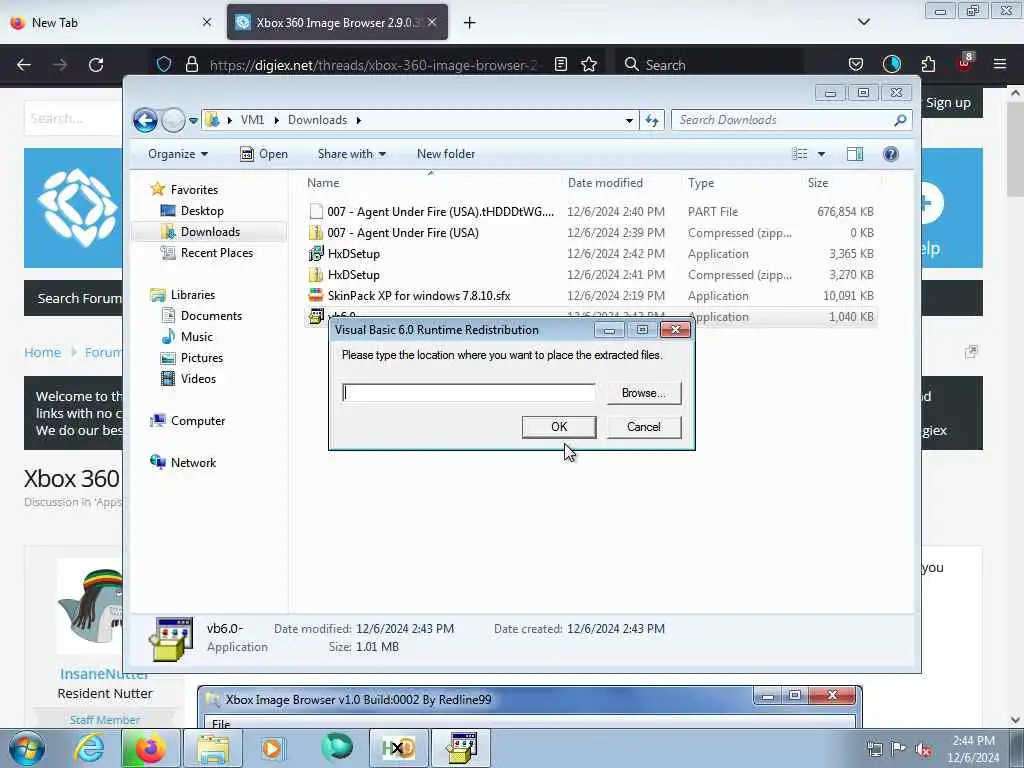List all tabs dropdown arrow
1024x768 pixels.
pyautogui.click(x=863, y=22)
